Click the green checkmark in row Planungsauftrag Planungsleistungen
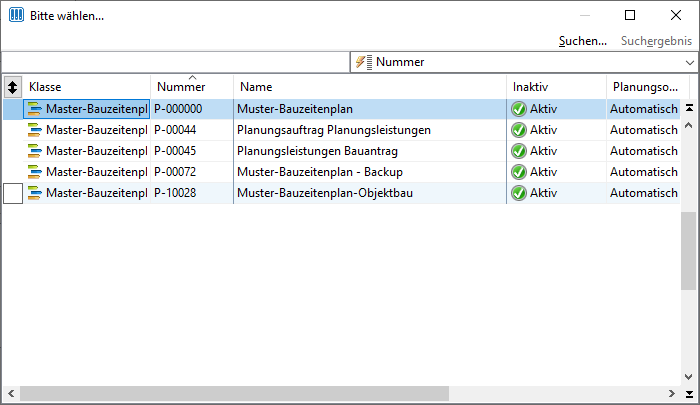 pos(519,130)
